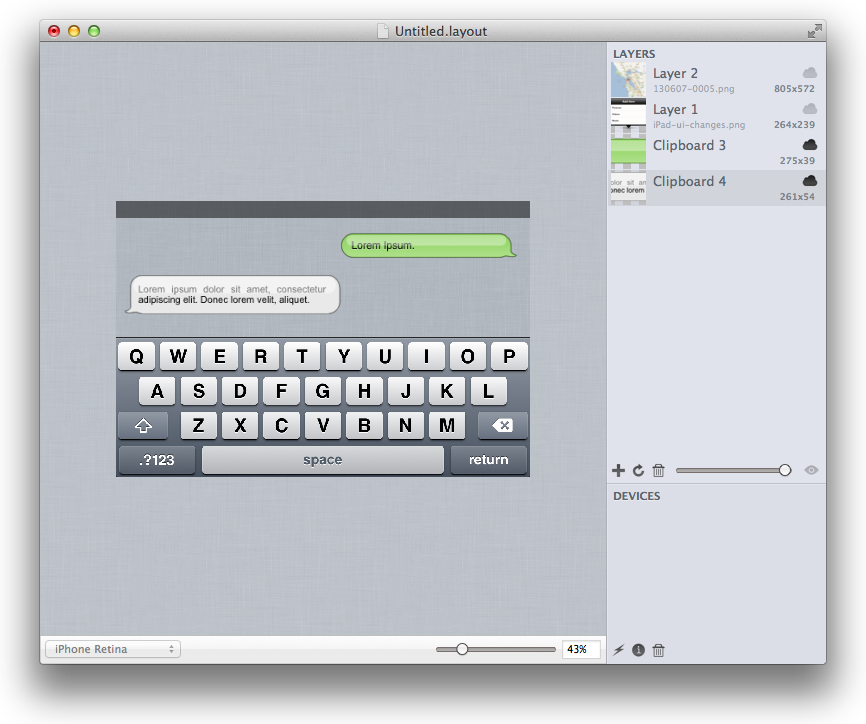The height and width of the screenshot is (724, 866).
Task: Click the Clipboard 3 green thumbnail
Action: (629, 152)
